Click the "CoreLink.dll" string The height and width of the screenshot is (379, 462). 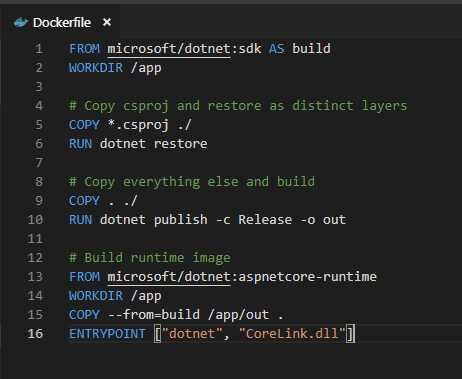(x=292, y=334)
